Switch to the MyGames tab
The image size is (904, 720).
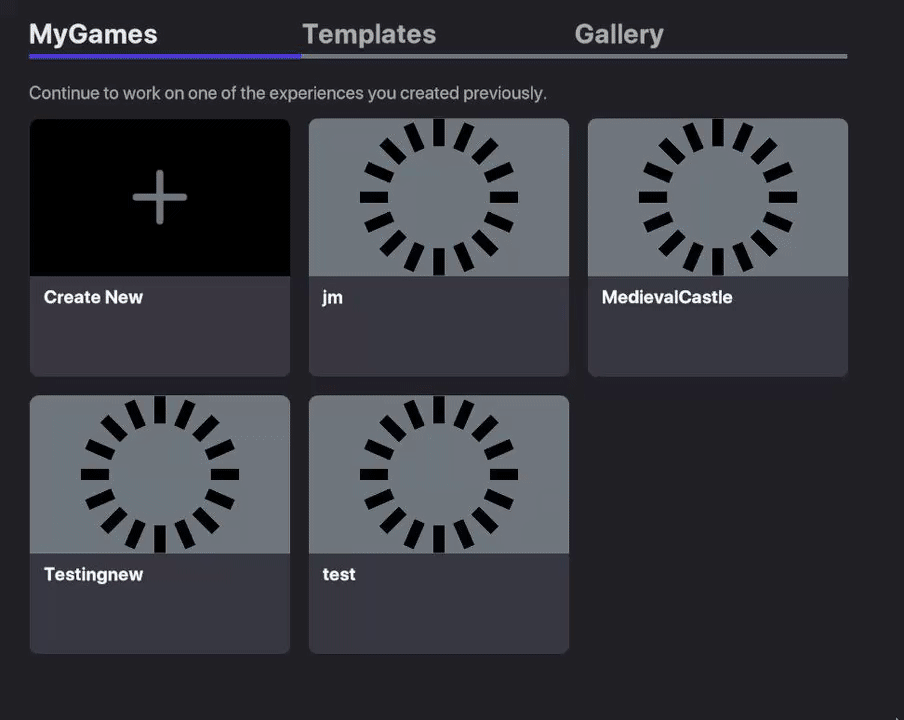[x=93, y=34]
